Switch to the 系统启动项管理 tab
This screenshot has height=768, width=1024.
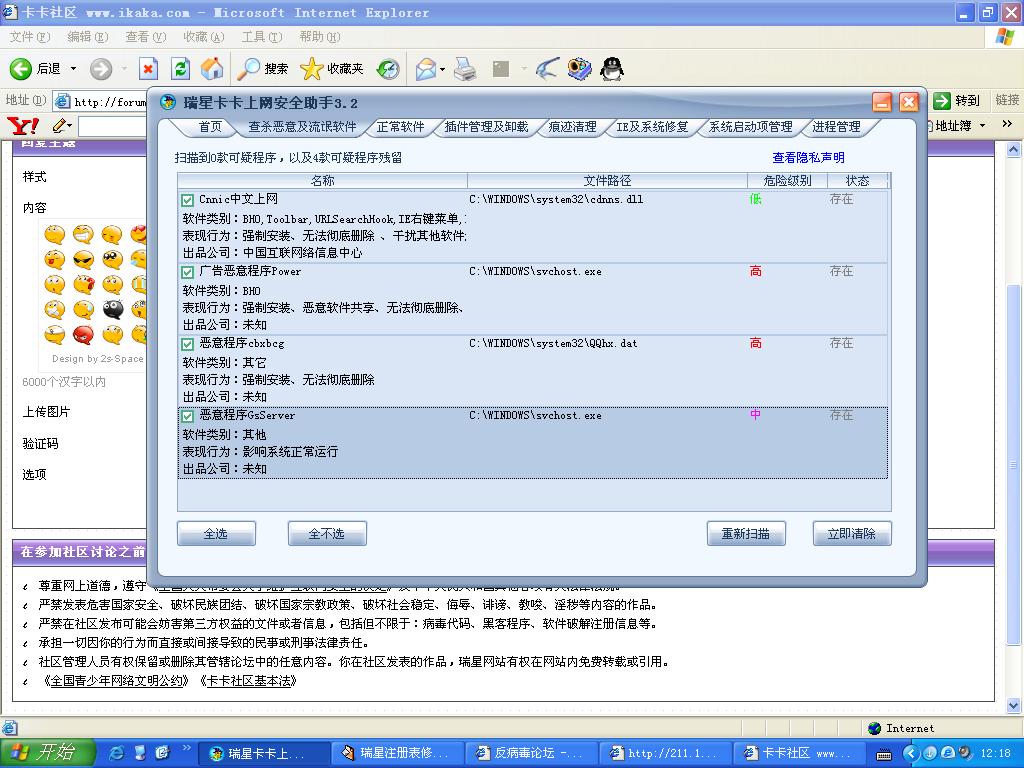tap(750, 127)
